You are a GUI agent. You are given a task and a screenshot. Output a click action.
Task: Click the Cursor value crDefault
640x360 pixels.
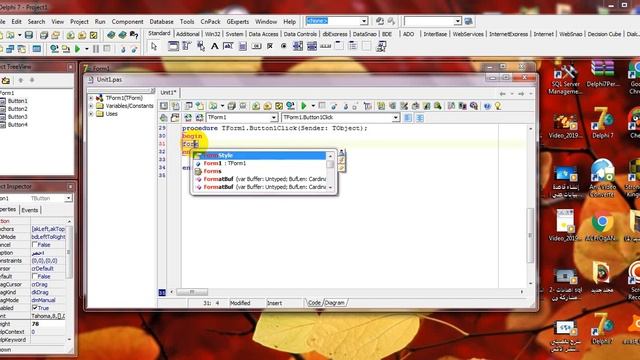48,269
